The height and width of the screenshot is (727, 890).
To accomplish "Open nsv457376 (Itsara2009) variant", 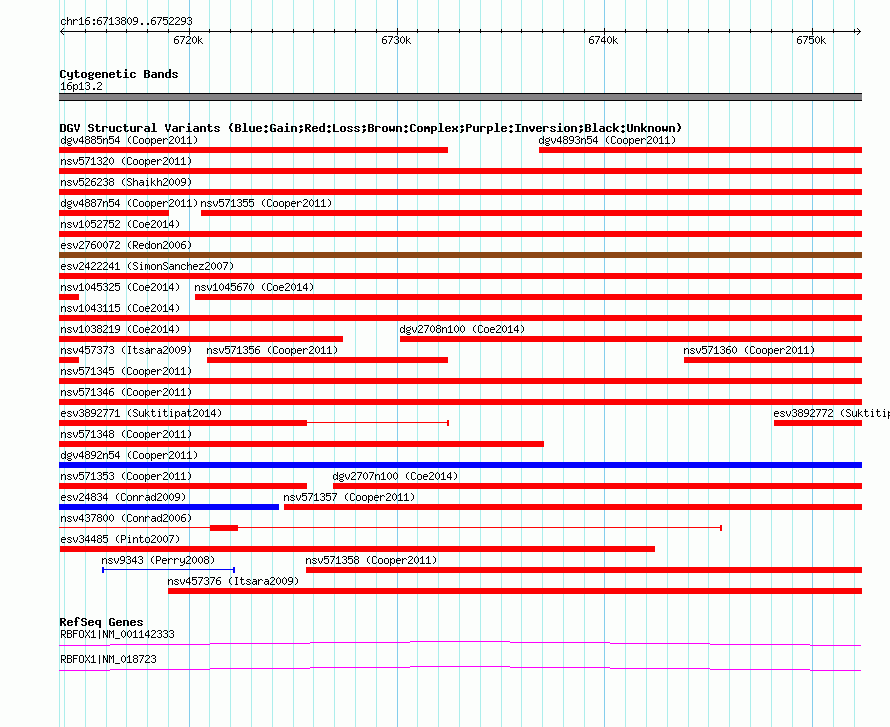I will 233,581.
